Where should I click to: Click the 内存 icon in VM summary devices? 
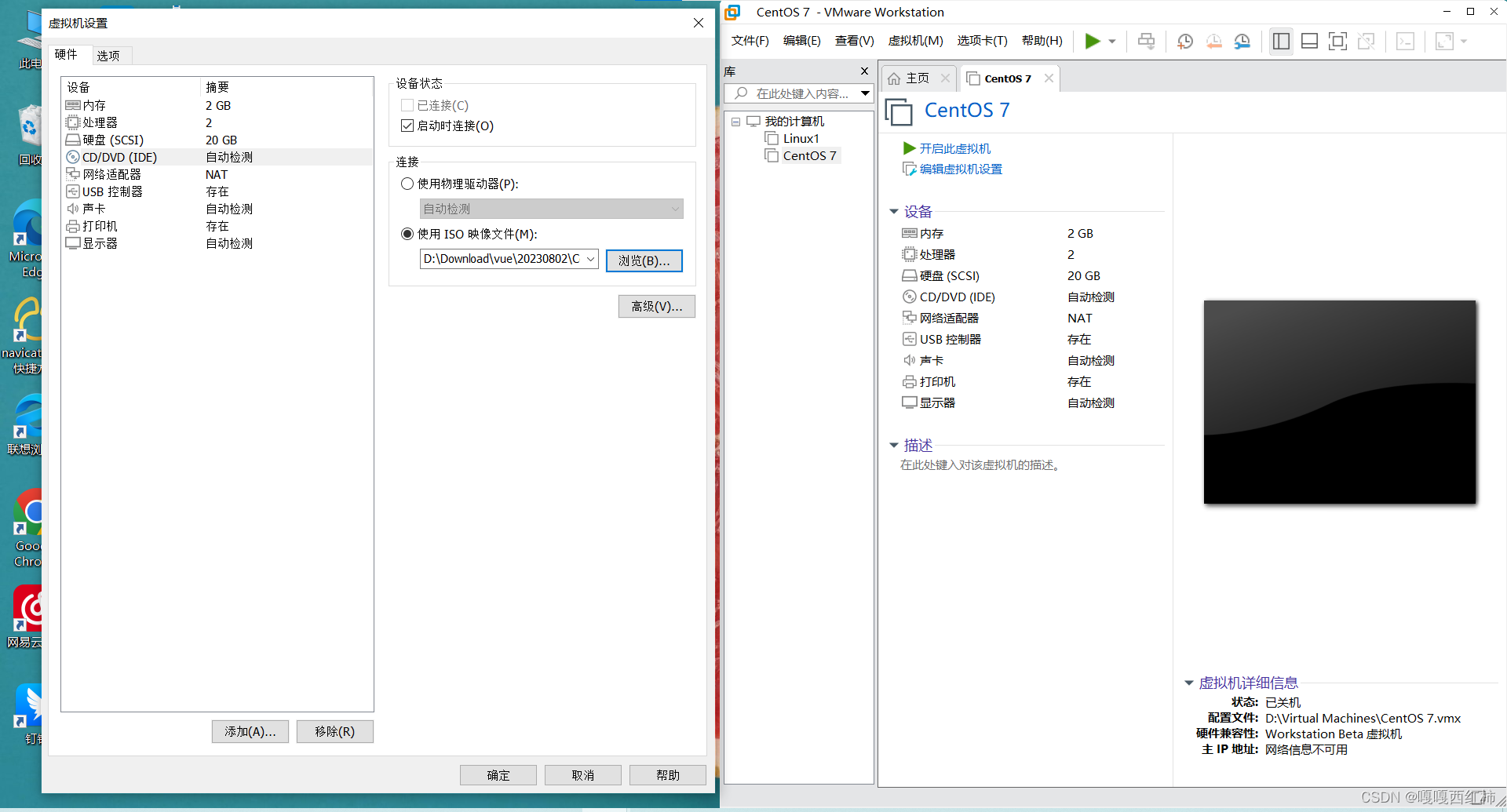click(910, 233)
